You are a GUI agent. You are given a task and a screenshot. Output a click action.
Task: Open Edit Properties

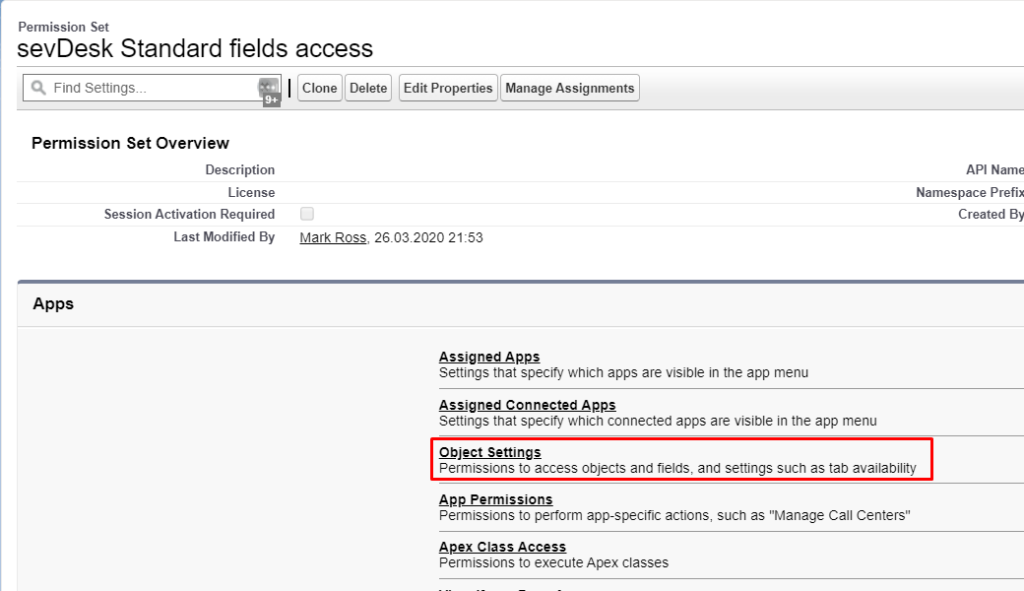coord(448,88)
